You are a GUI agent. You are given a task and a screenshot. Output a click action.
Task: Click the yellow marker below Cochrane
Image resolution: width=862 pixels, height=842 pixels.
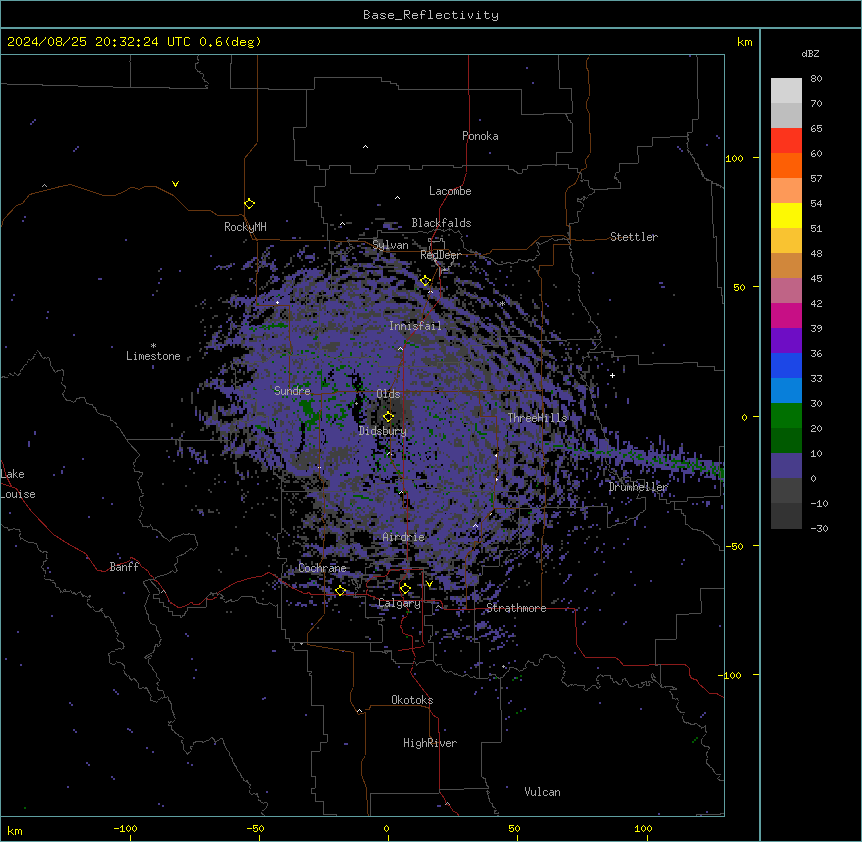tap(341, 591)
